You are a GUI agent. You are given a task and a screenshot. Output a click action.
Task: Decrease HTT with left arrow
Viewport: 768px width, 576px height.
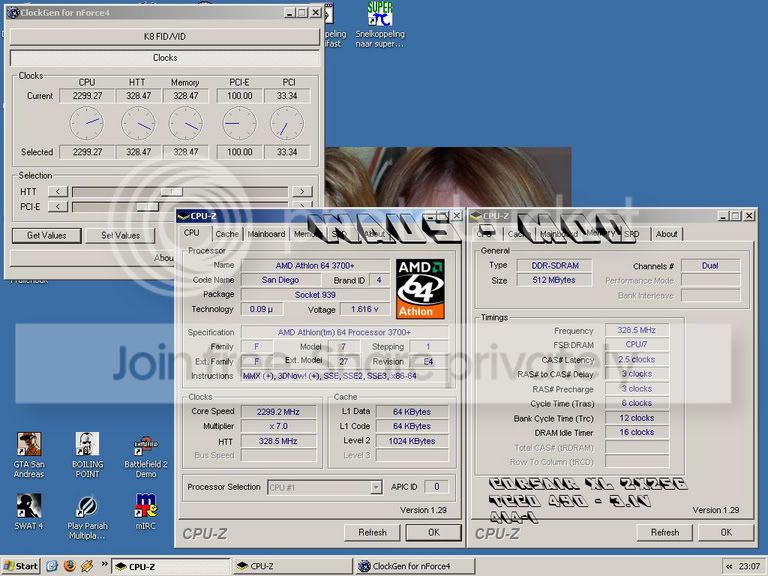[58, 192]
